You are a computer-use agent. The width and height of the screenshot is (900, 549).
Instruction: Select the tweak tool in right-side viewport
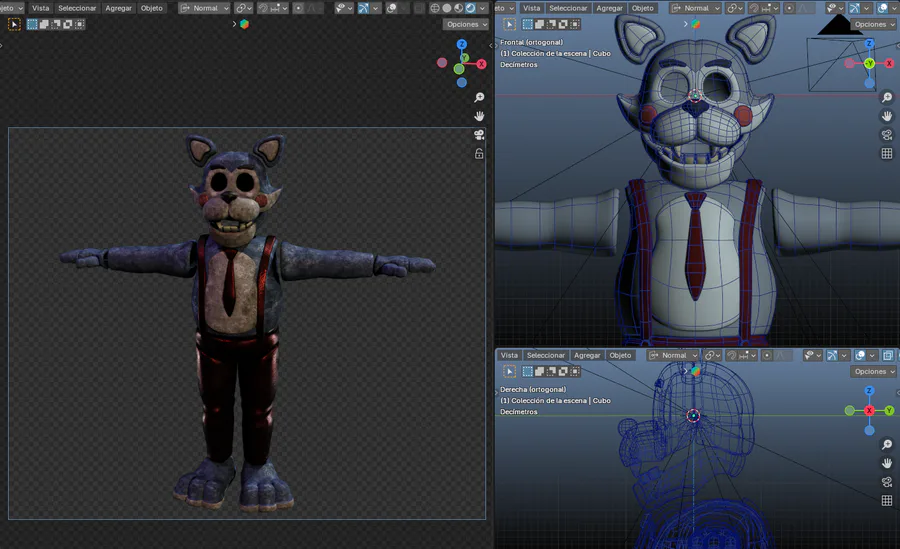(x=510, y=372)
